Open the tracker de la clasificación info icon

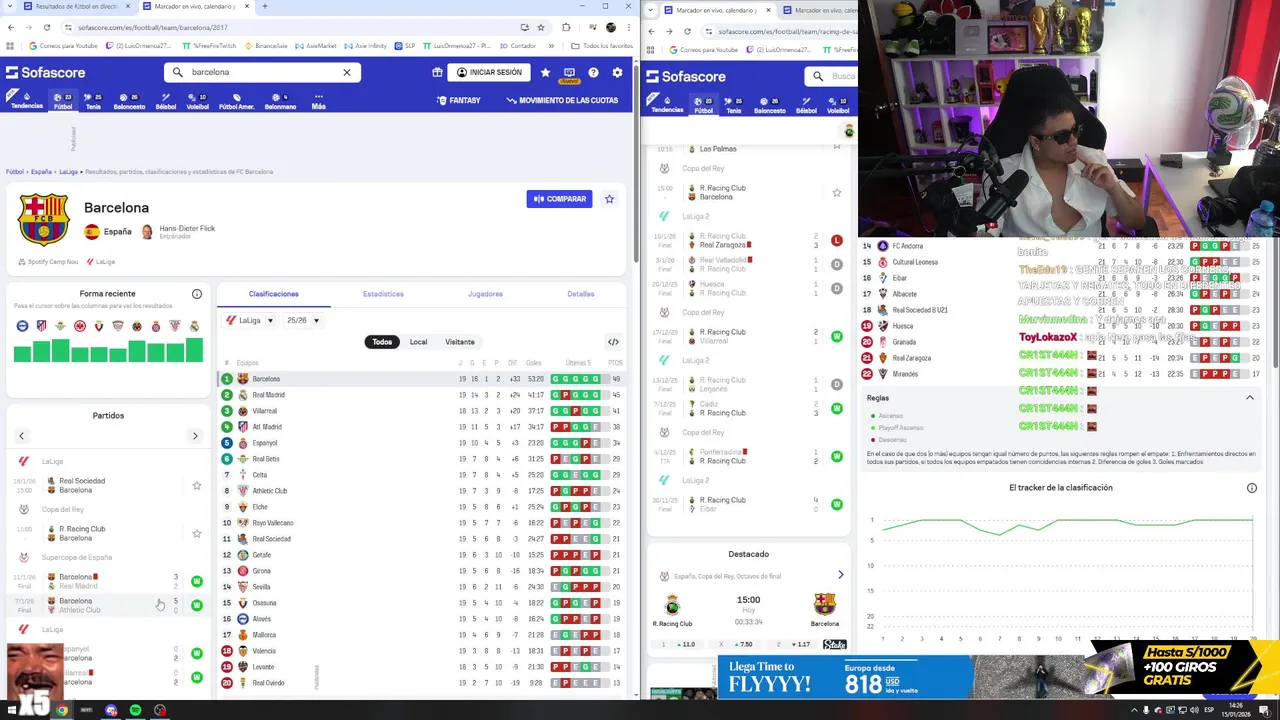coord(1252,488)
